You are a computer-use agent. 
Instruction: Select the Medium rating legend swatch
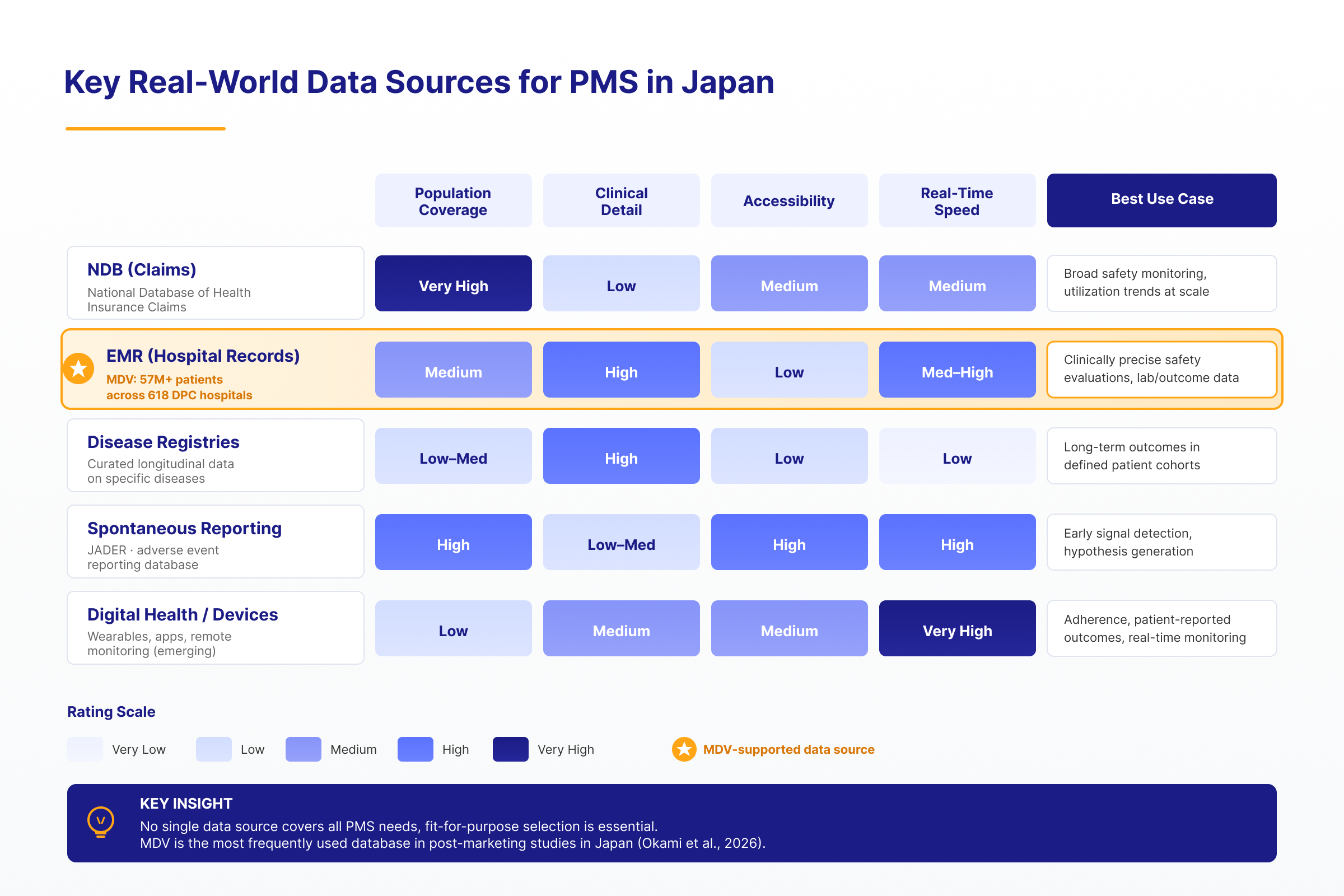point(304,749)
